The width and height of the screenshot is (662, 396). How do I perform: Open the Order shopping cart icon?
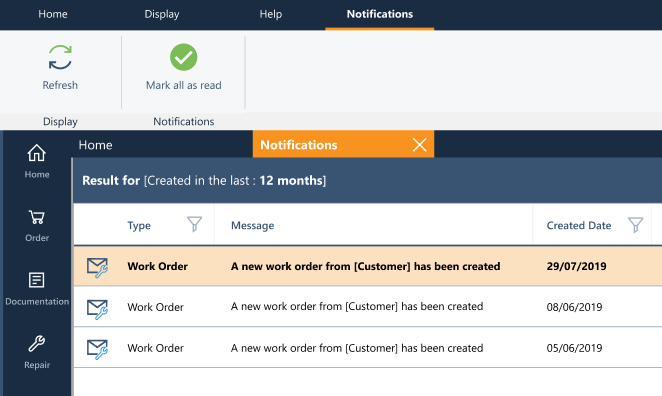tap(37, 217)
